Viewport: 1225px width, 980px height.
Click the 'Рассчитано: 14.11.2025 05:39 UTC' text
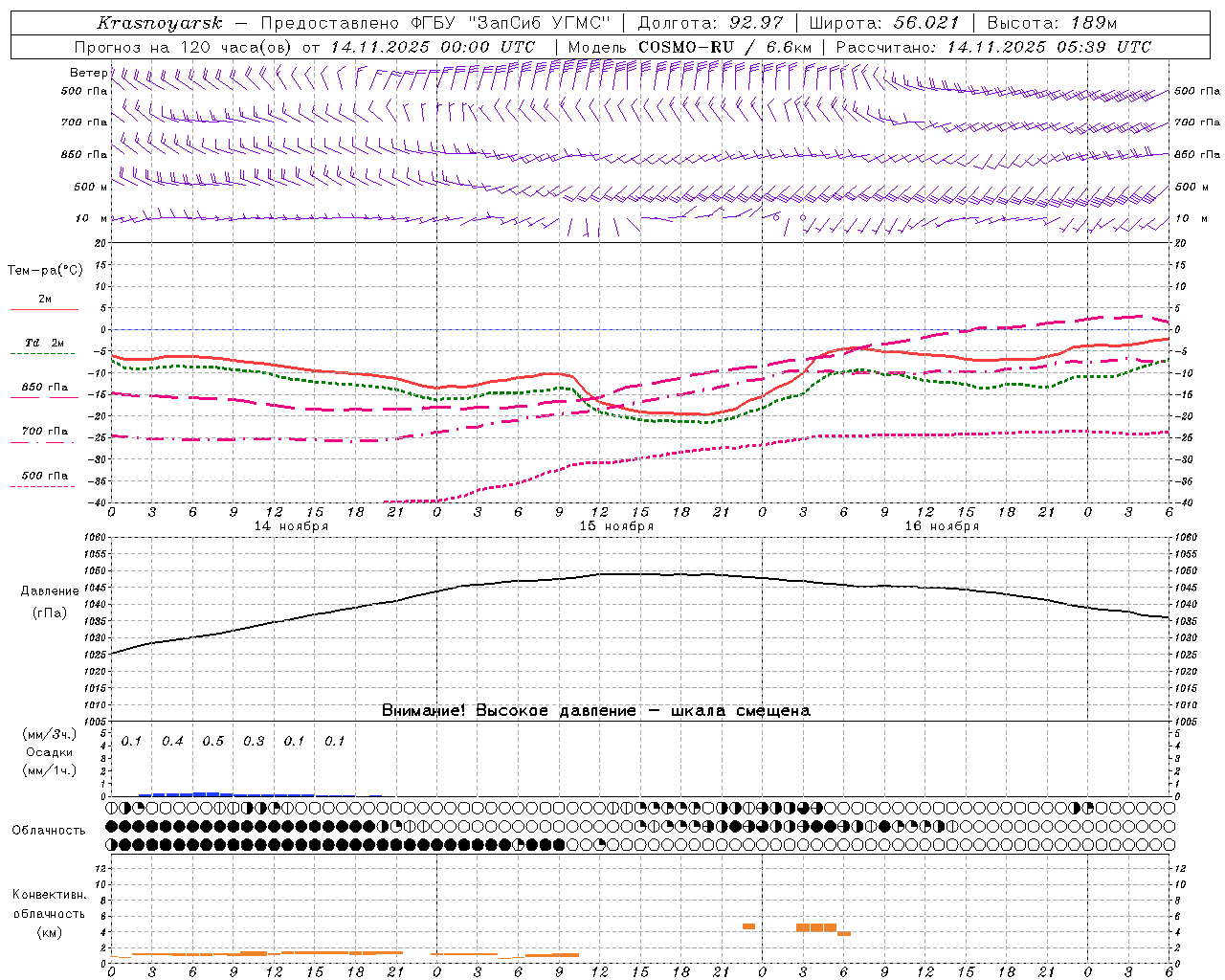993,47
